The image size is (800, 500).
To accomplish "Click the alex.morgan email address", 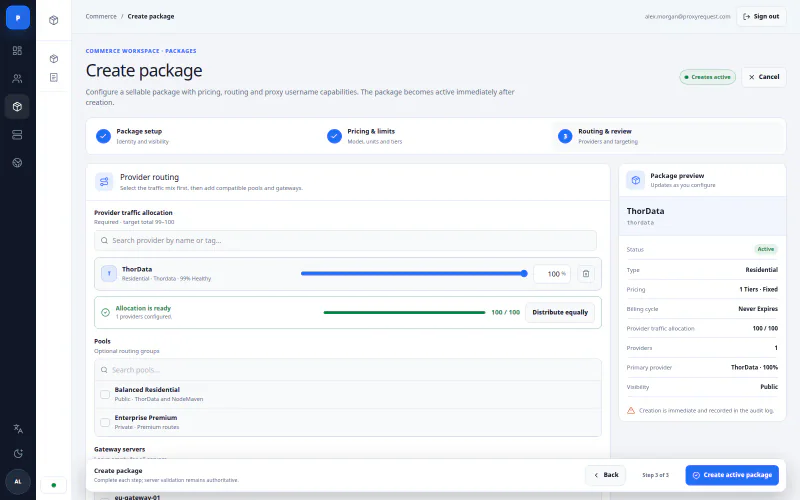I will tap(687, 16).
